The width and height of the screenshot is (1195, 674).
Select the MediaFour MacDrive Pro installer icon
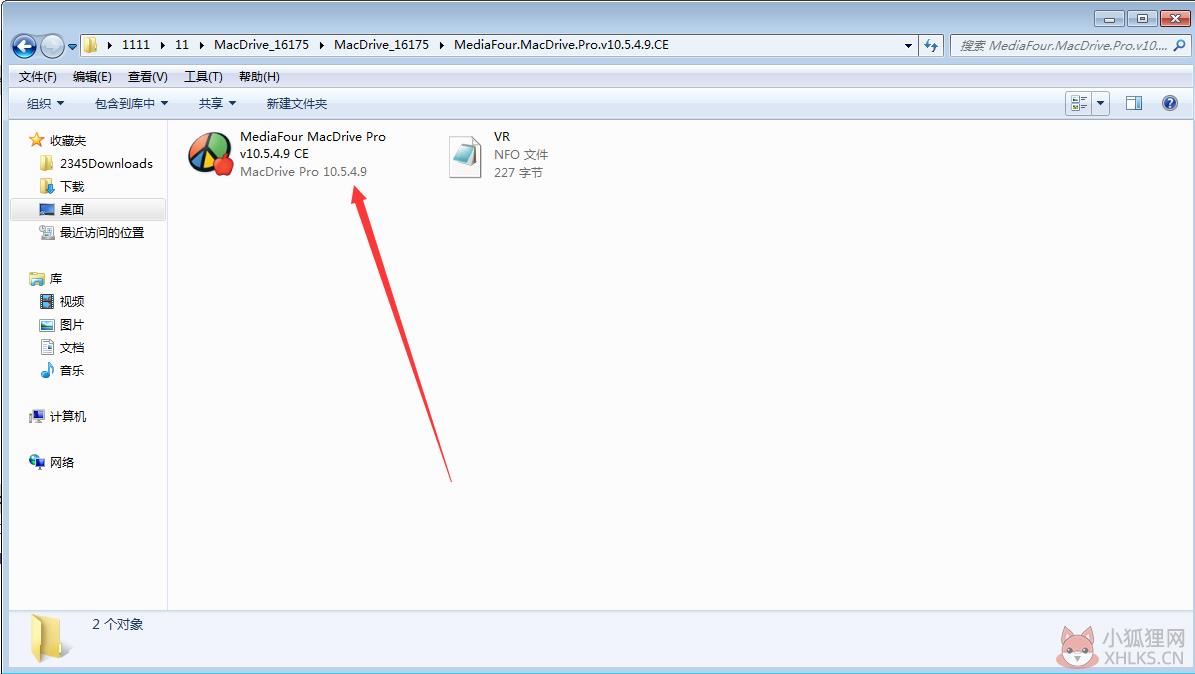(210, 153)
